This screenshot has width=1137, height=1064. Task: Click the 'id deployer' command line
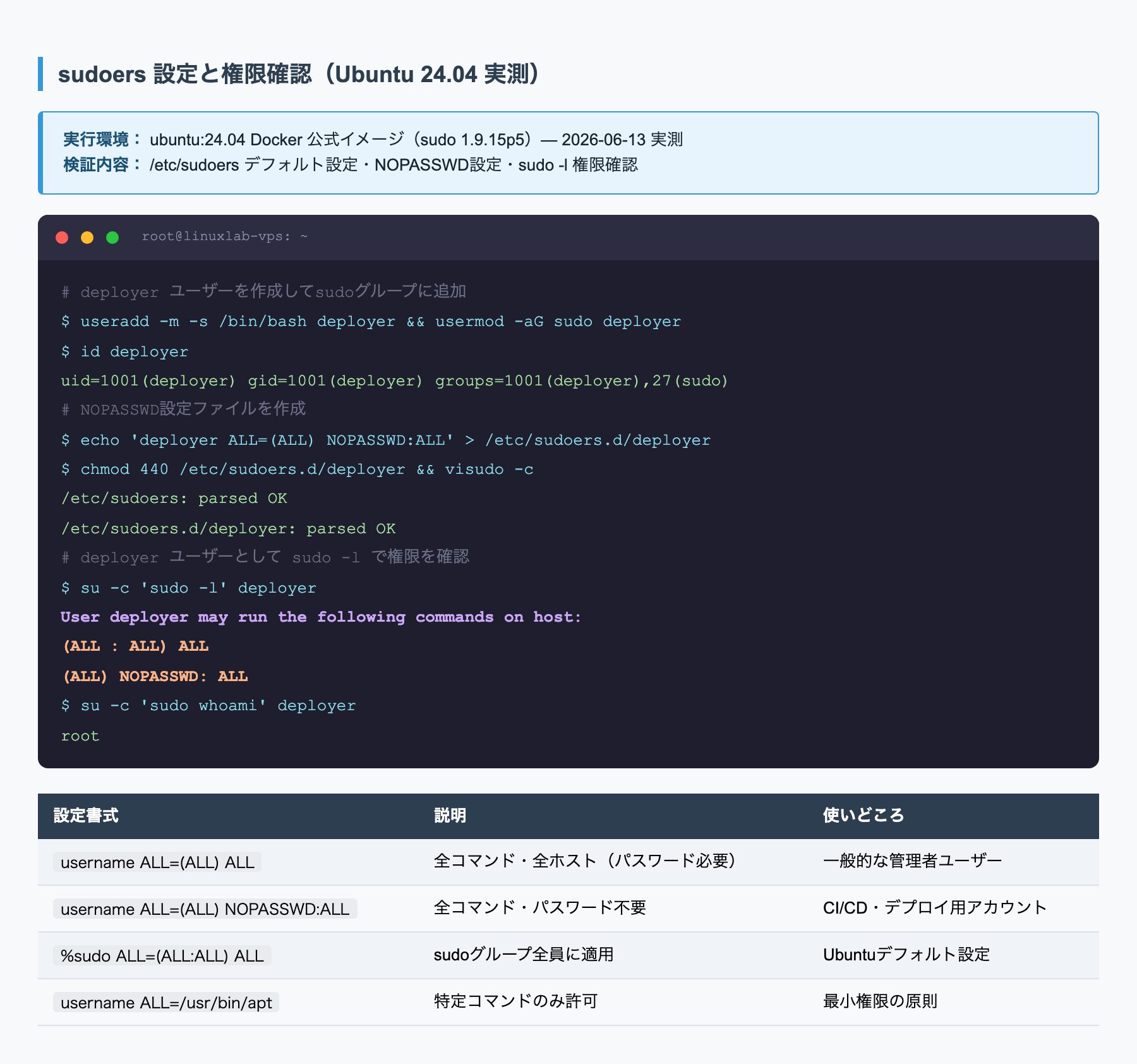[124, 352]
